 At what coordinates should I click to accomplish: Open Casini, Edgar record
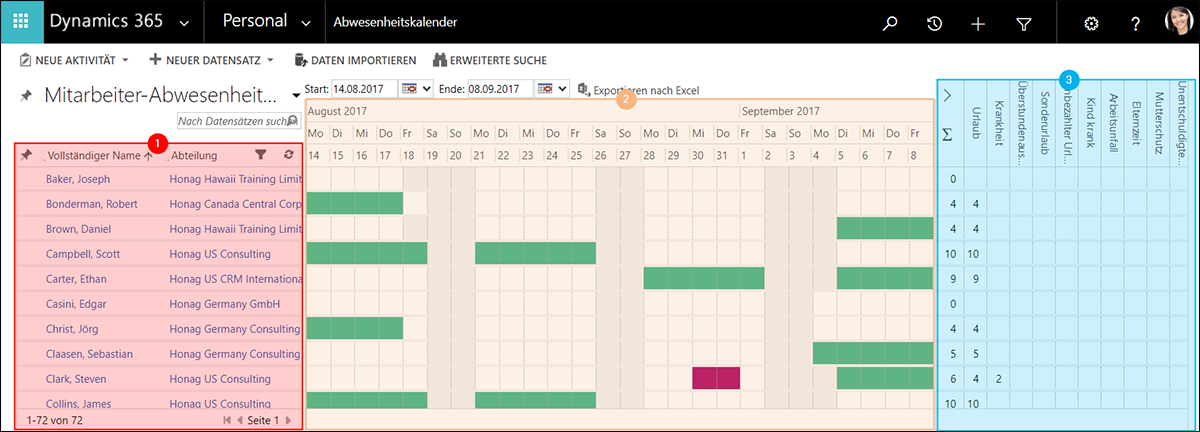(x=76, y=304)
